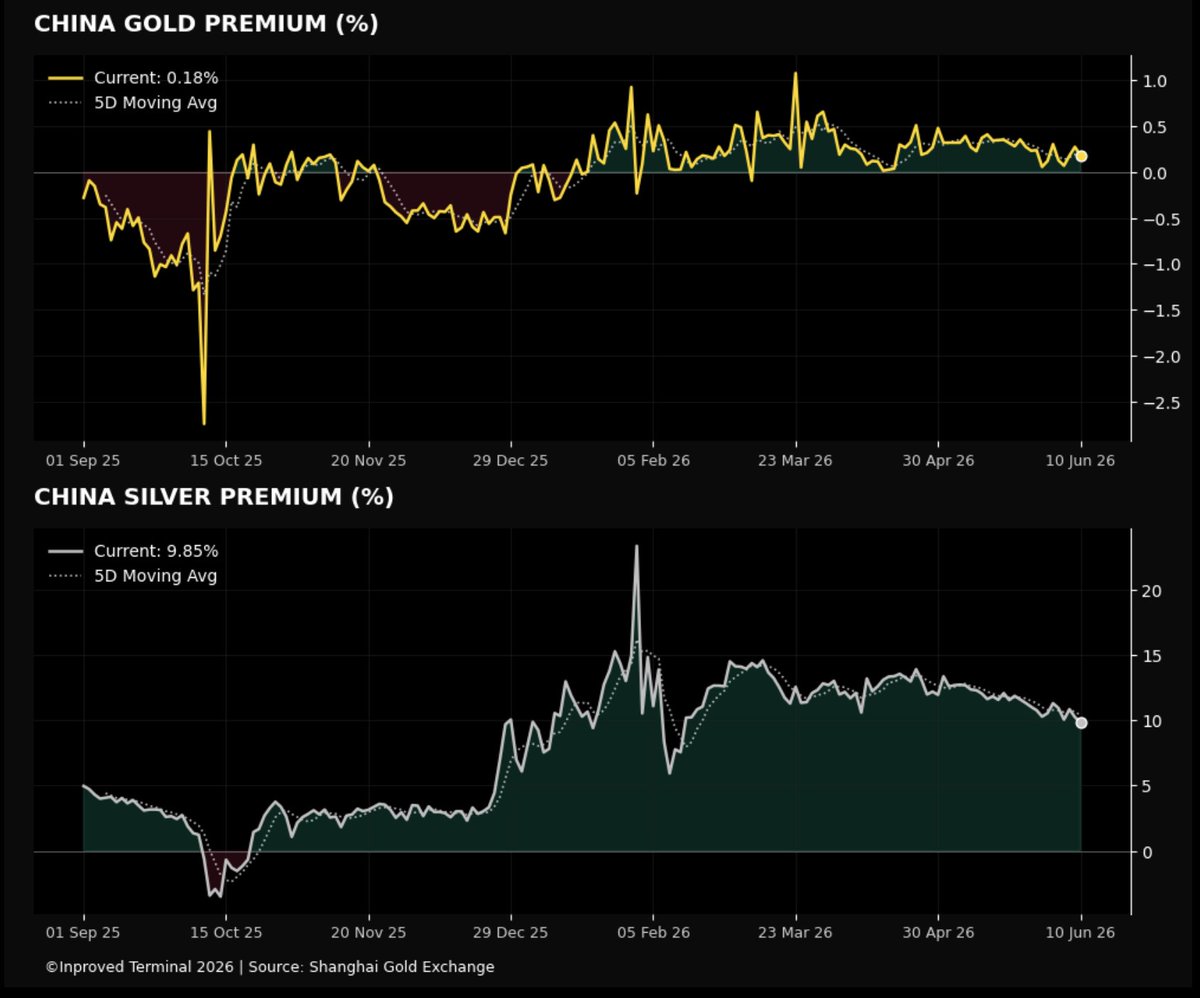Viewport: 1200px width, 998px height.
Task: Click the grey current-value dot on silver chart
Action: [1081, 722]
